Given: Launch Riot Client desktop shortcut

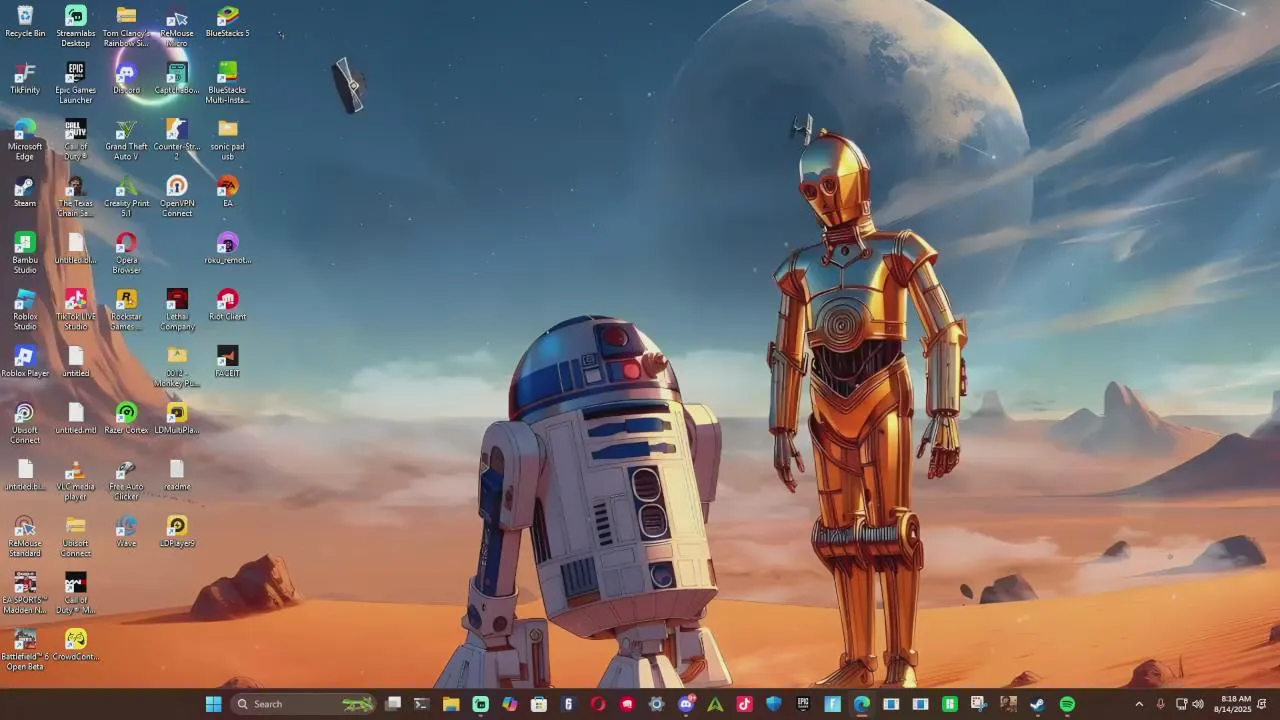Looking at the screenshot, I should tap(228, 305).
